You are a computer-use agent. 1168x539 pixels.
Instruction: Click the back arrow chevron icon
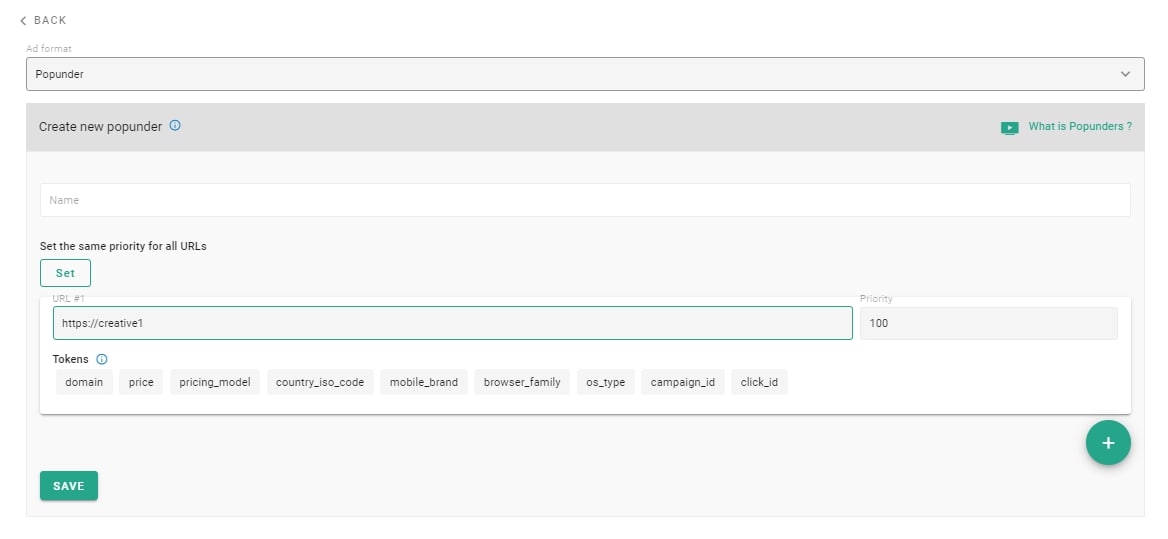point(23,20)
